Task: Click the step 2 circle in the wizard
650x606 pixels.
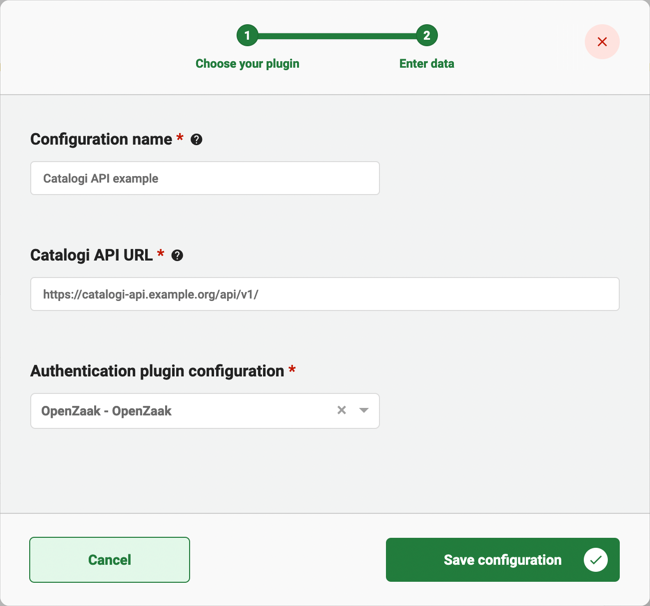Action: click(427, 36)
